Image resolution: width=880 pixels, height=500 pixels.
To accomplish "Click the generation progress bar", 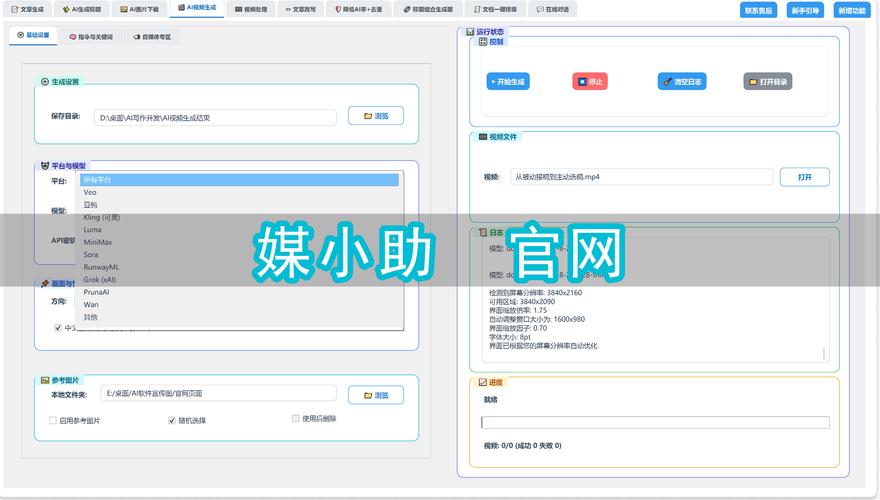I will (x=655, y=423).
